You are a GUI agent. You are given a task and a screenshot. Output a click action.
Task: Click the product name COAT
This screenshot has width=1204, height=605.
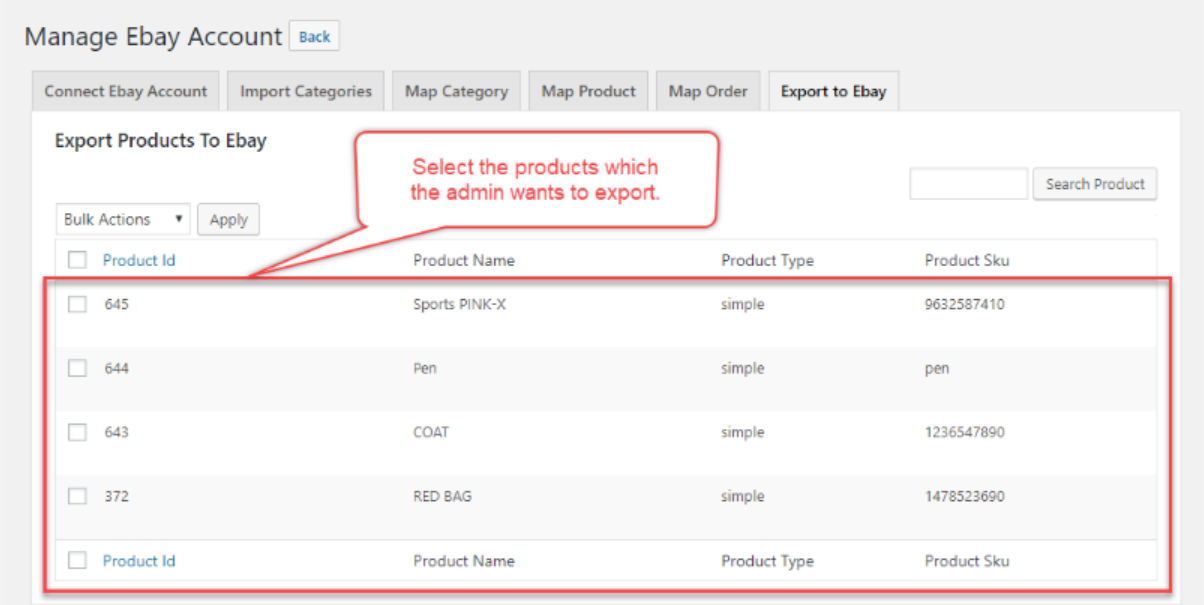tap(431, 432)
